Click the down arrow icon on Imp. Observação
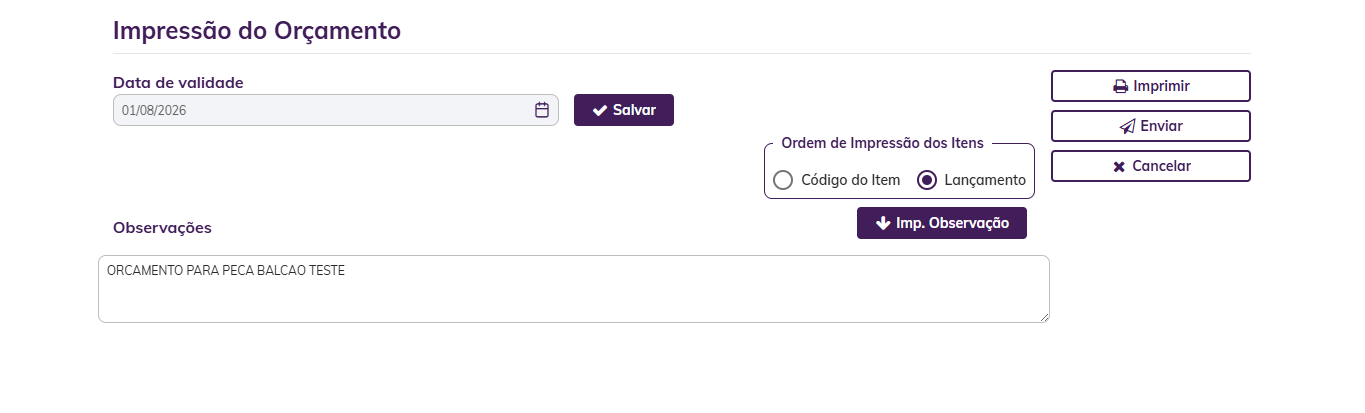 [x=883, y=223]
